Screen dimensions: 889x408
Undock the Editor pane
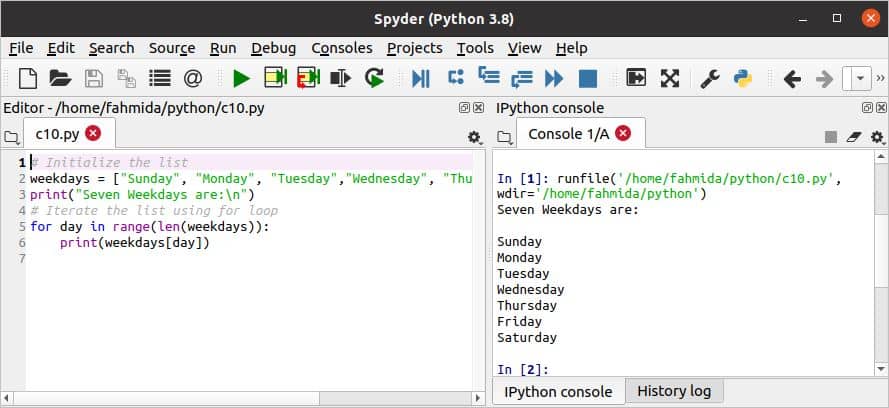464,108
